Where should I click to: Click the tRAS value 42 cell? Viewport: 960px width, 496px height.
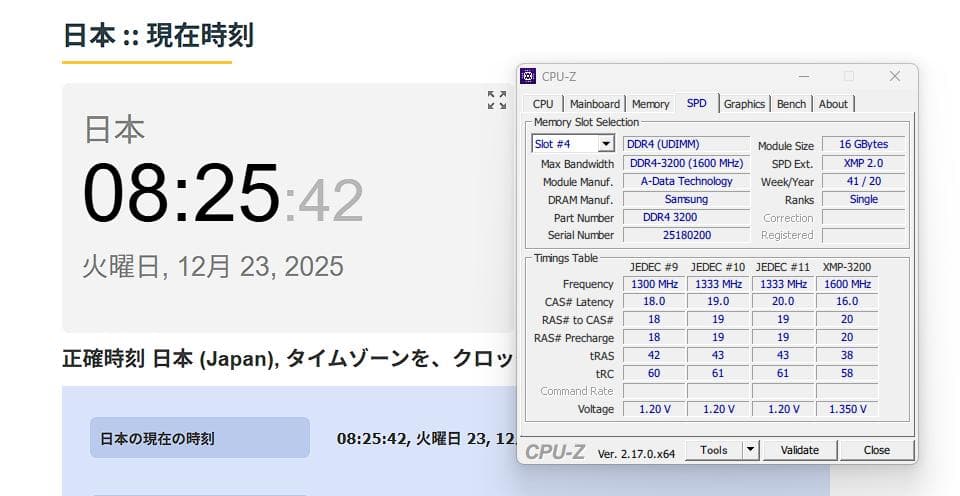pyautogui.click(x=654, y=355)
